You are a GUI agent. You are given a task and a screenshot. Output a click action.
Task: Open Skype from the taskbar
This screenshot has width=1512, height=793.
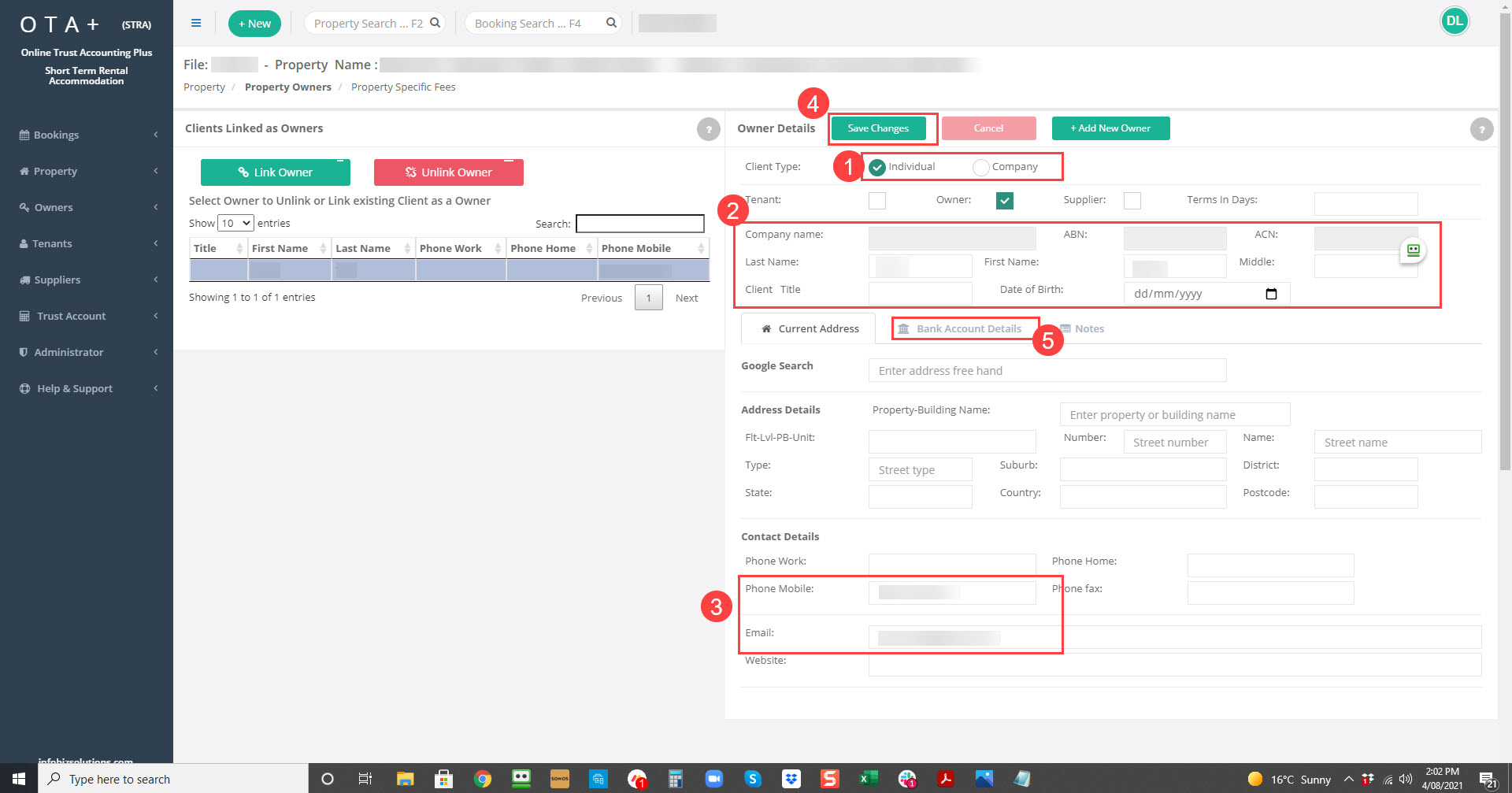(753, 779)
